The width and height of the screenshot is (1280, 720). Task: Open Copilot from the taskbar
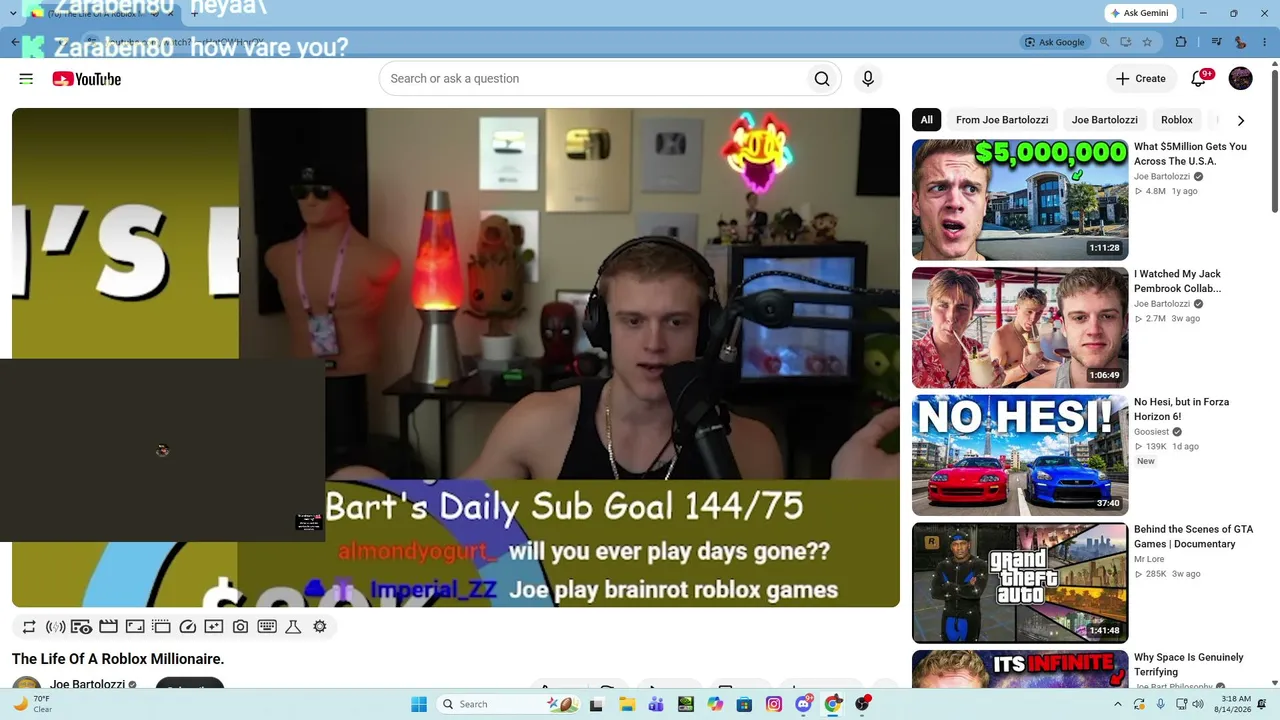tap(715, 704)
